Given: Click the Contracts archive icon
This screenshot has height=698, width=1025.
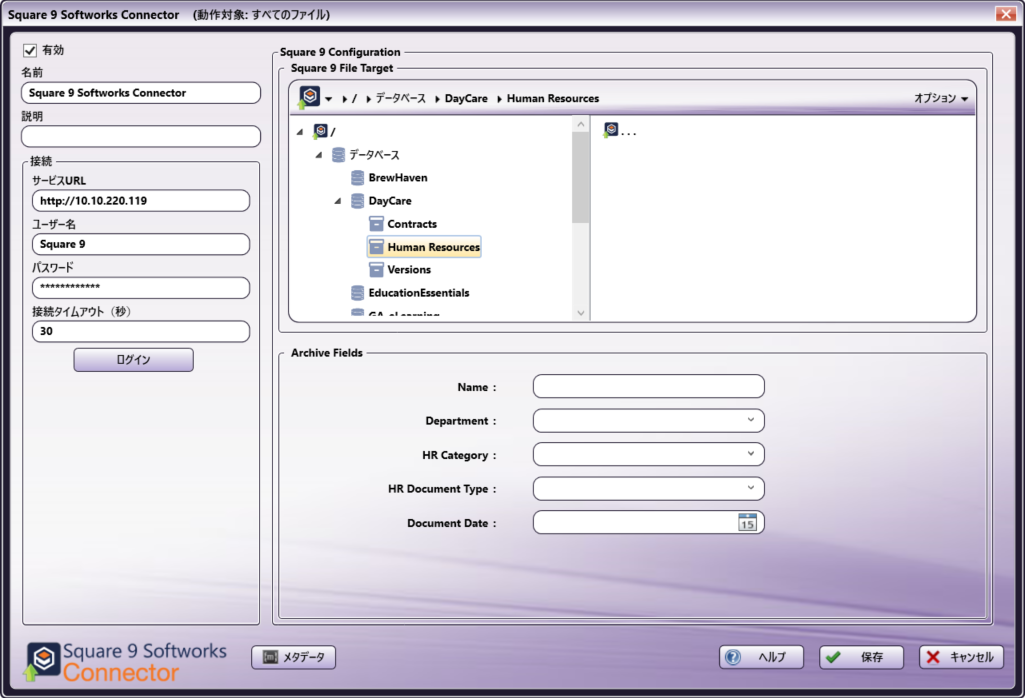Looking at the screenshot, I should coord(377,224).
